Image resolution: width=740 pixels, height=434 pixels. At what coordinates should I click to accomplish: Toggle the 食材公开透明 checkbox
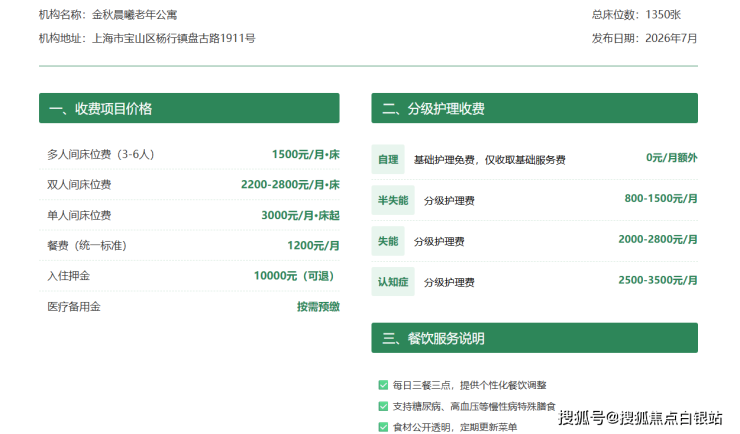(383, 427)
